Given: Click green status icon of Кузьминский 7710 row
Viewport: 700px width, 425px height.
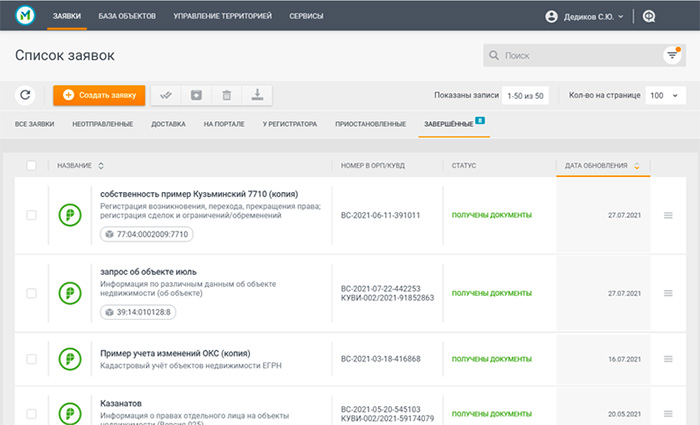Looking at the screenshot, I should [70, 215].
